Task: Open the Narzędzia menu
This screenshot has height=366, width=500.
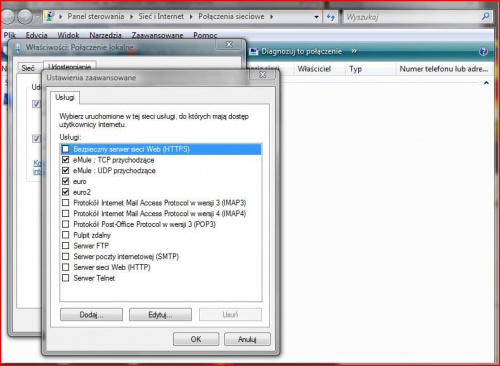Action: coord(105,35)
